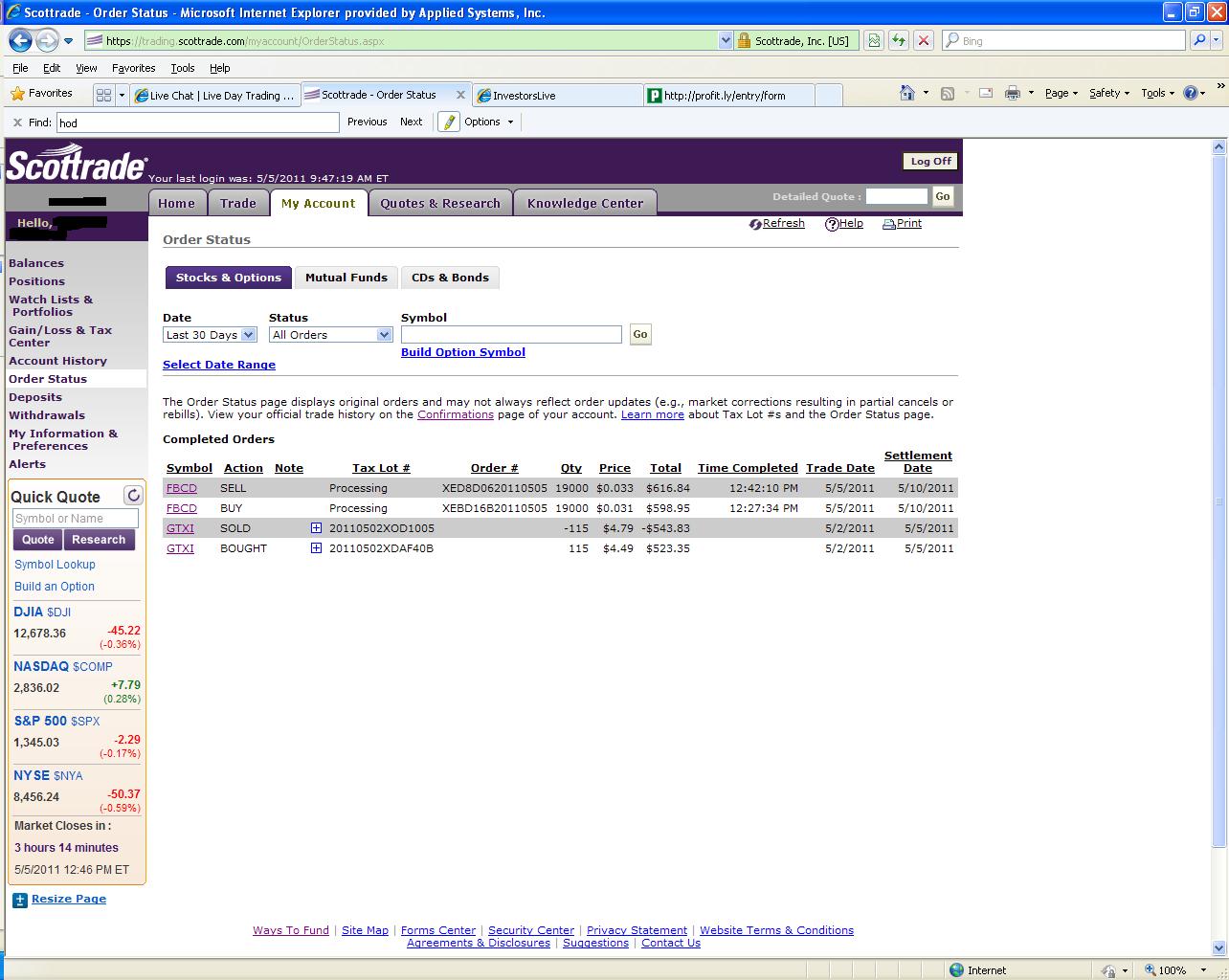The image size is (1229, 980).
Task: Click the security lock icon for Scottrade, Inc.
Action: click(x=744, y=40)
